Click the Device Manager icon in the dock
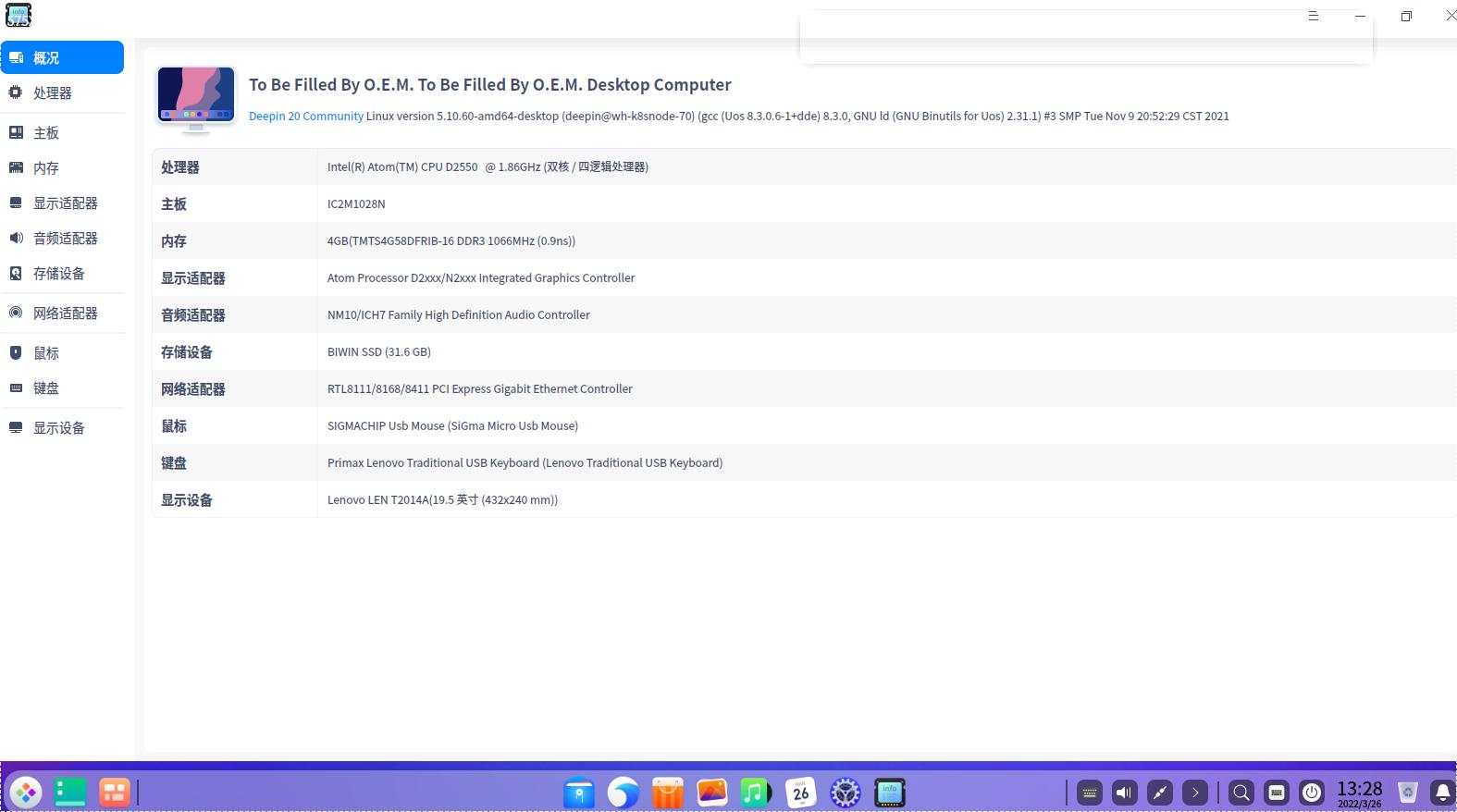Image resolution: width=1457 pixels, height=812 pixels. (890, 793)
